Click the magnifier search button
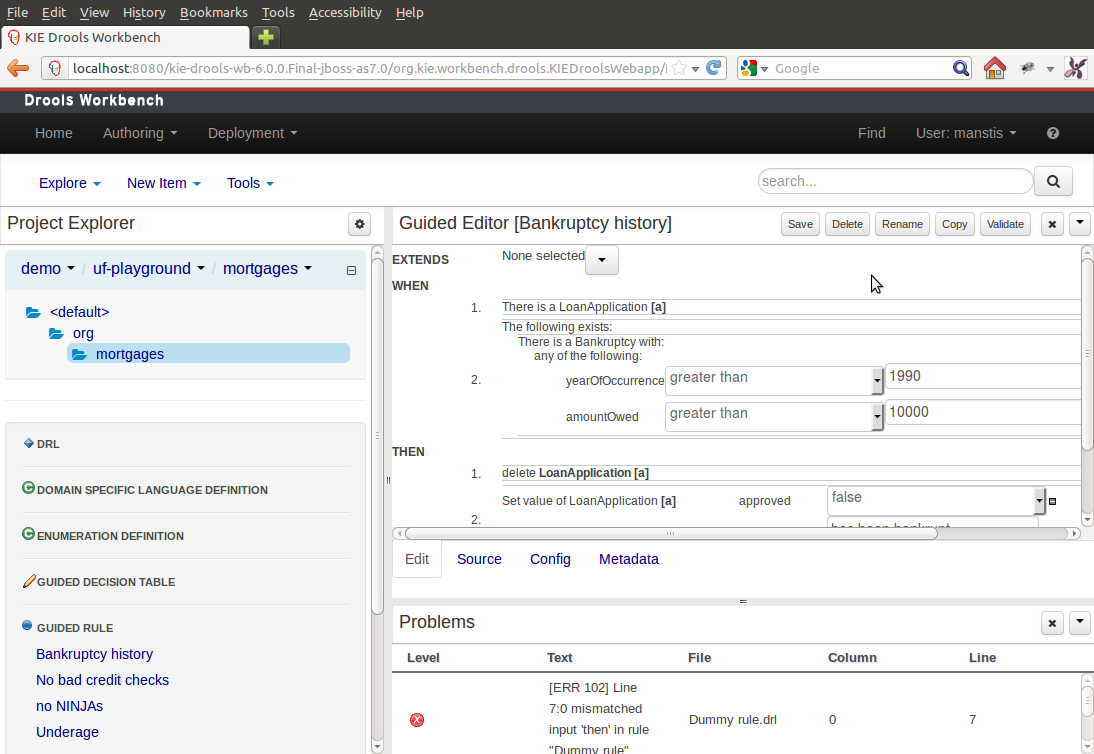 [1052, 182]
